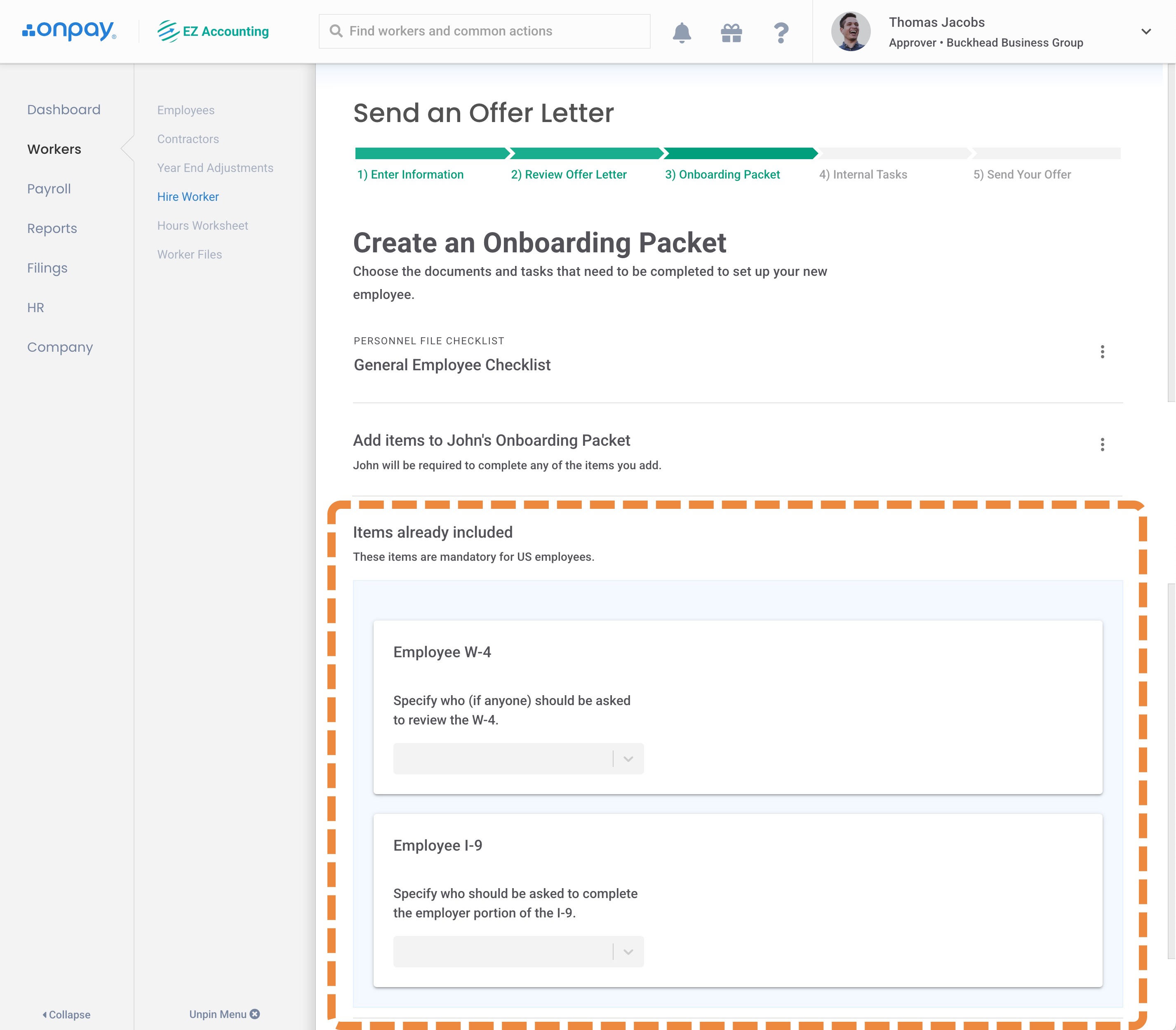Screen dimensions: 1176x1030
Task: Focus the Find workers search field
Action: tap(485, 31)
